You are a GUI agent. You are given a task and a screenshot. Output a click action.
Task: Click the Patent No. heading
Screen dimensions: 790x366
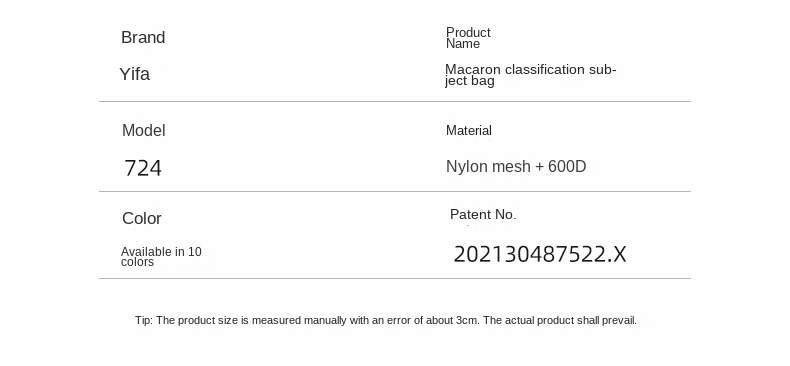pyautogui.click(x=483, y=214)
